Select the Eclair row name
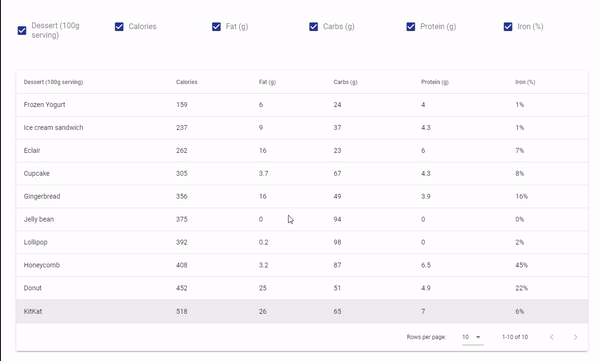The image size is (600, 361). [x=32, y=150]
